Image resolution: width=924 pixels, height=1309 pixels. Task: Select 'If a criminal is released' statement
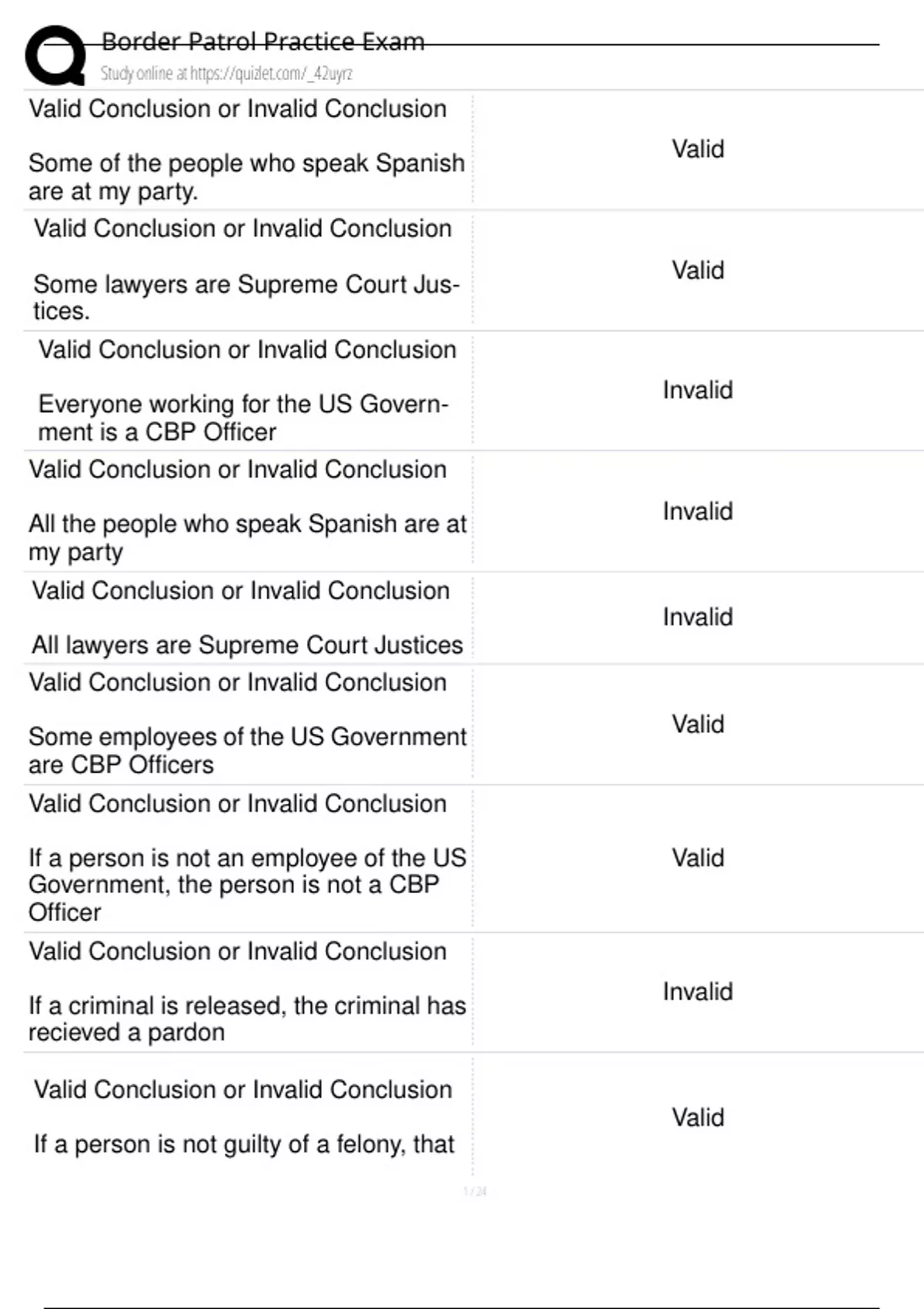tap(247, 1019)
